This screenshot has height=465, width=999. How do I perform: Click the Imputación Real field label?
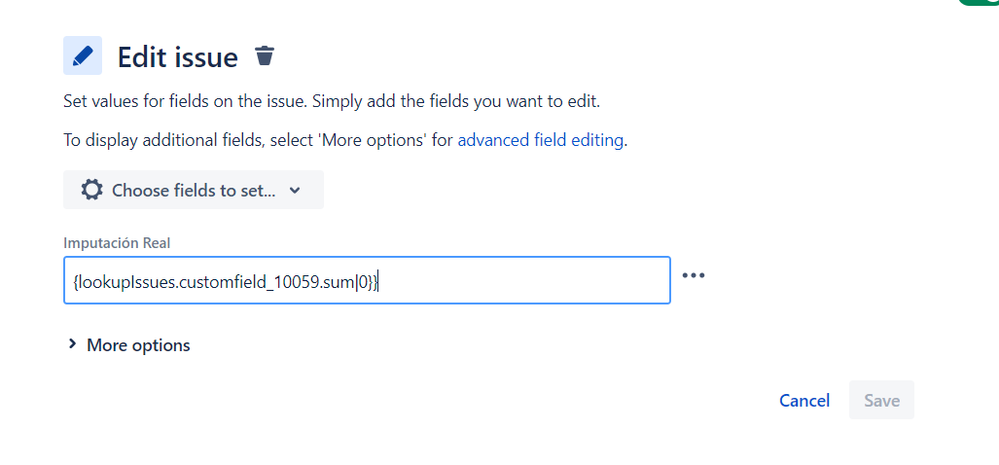tap(117, 243)
